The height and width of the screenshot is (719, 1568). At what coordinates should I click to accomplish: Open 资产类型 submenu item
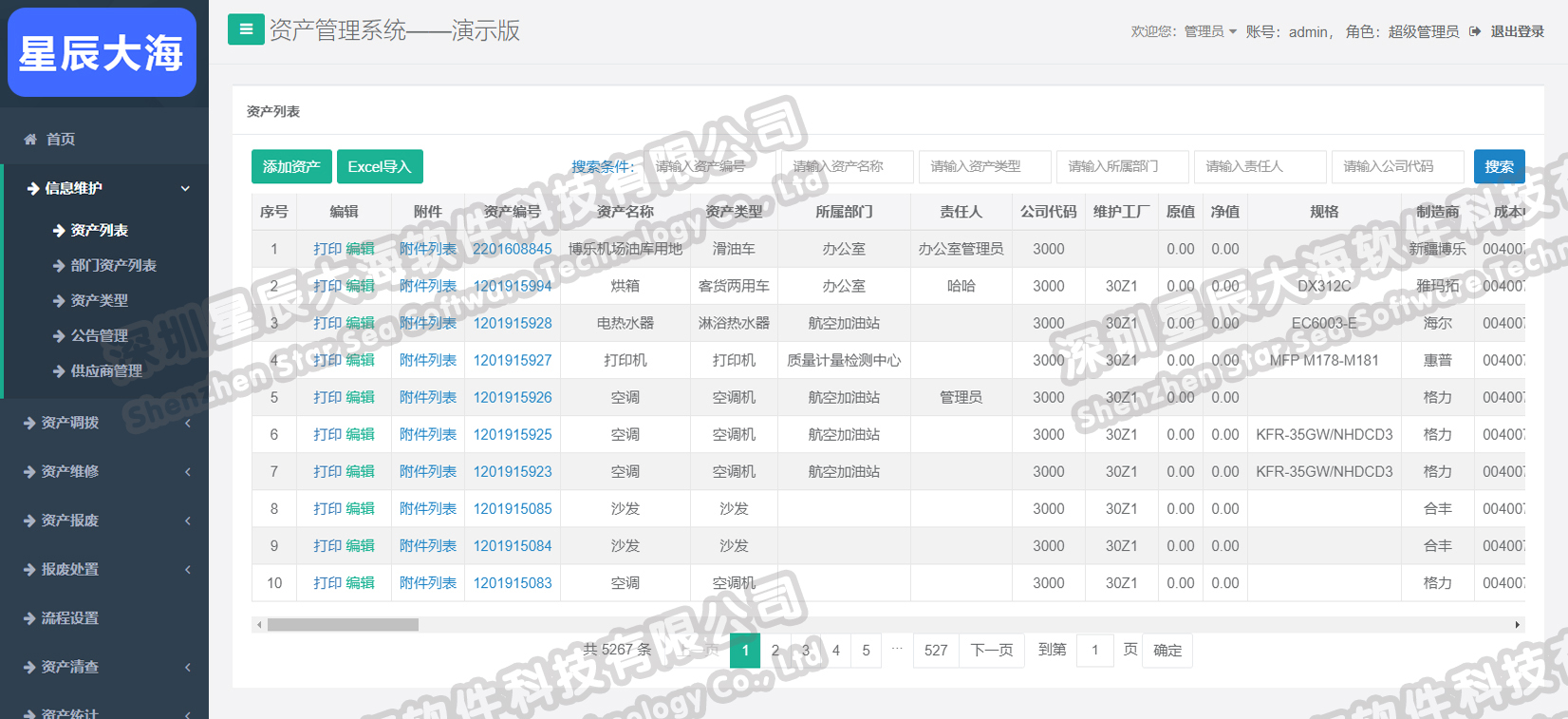click(x=99, y=300)
